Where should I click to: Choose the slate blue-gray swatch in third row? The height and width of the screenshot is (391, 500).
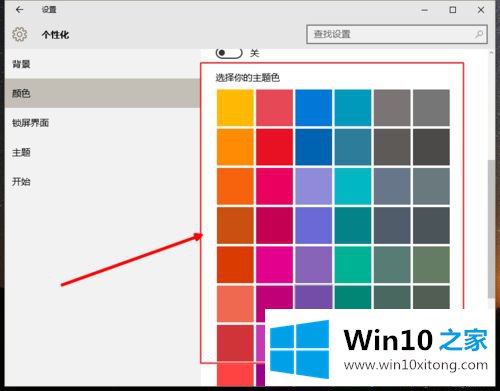[392, 186]
